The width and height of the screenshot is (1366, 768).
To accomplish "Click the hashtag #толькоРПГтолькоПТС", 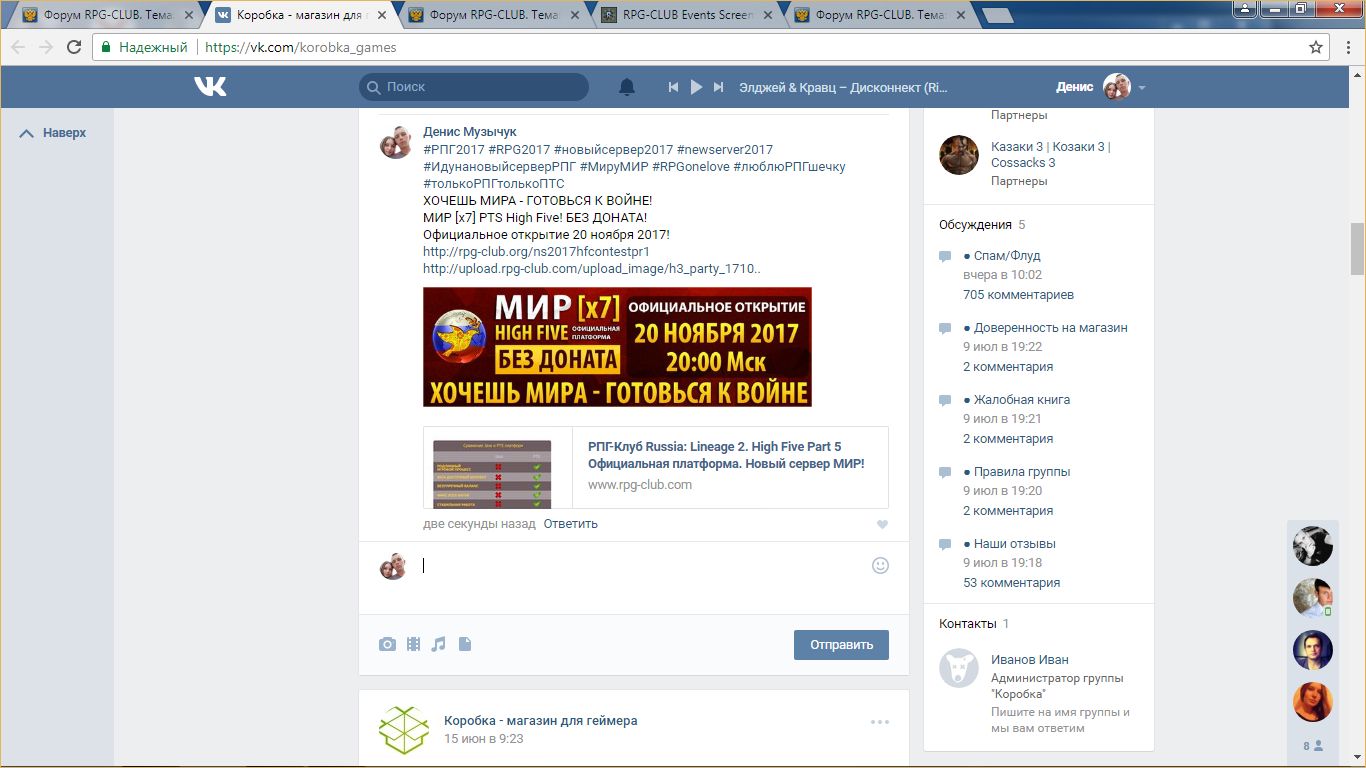I will click(x=494, y=184).
